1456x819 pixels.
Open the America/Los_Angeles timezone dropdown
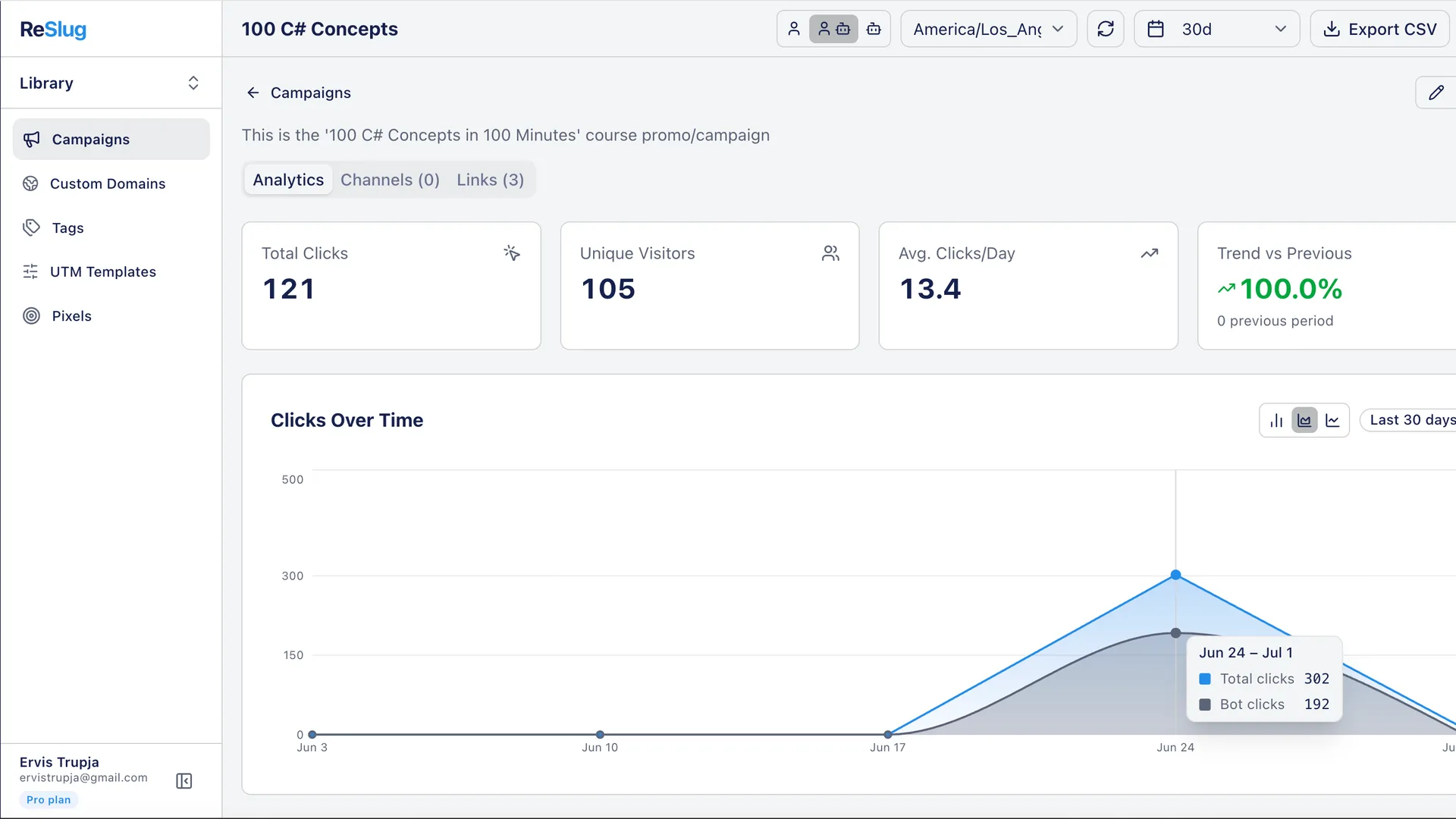pyautogui.click(x=988, y=29)
